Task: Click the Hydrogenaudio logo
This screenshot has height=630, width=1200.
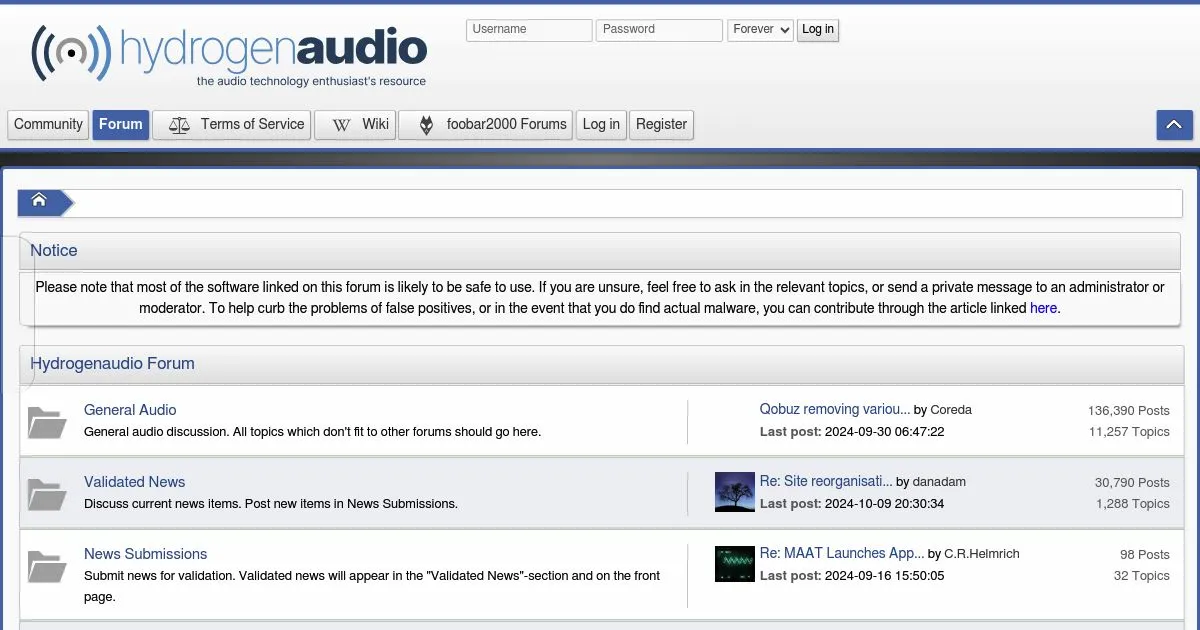Action: pyautogui.click(x=230, y=53)
